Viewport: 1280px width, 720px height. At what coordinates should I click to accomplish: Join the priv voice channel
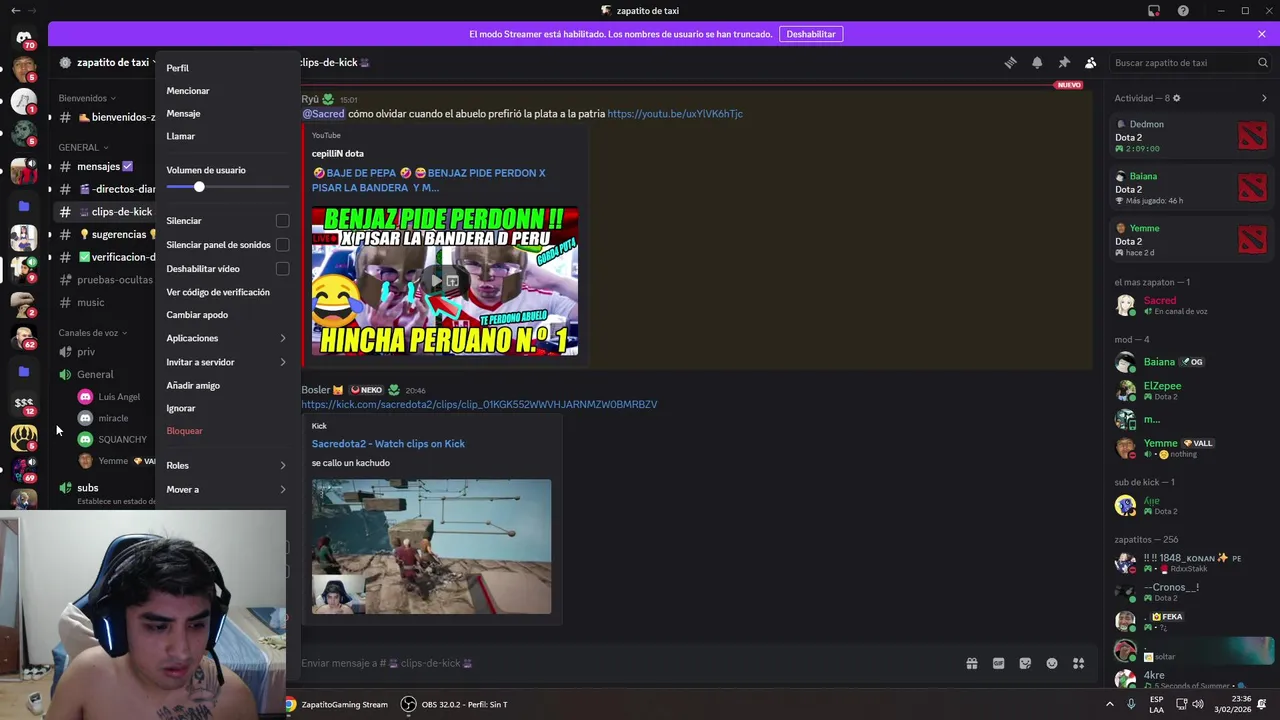(x=86, y=352)
